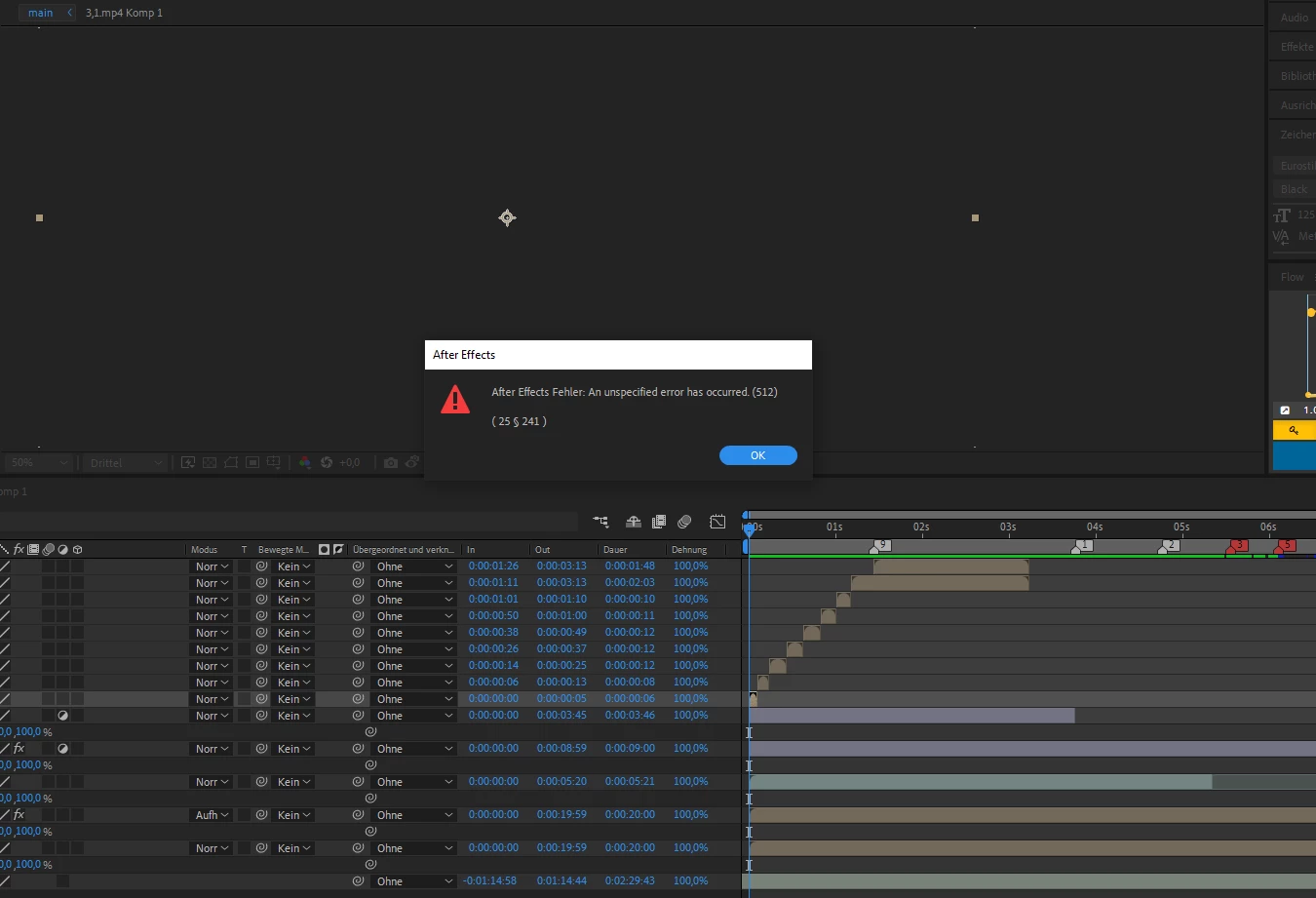
Task: Open the Aufh blend mode dropdown
Action: [x=212, y=815]
